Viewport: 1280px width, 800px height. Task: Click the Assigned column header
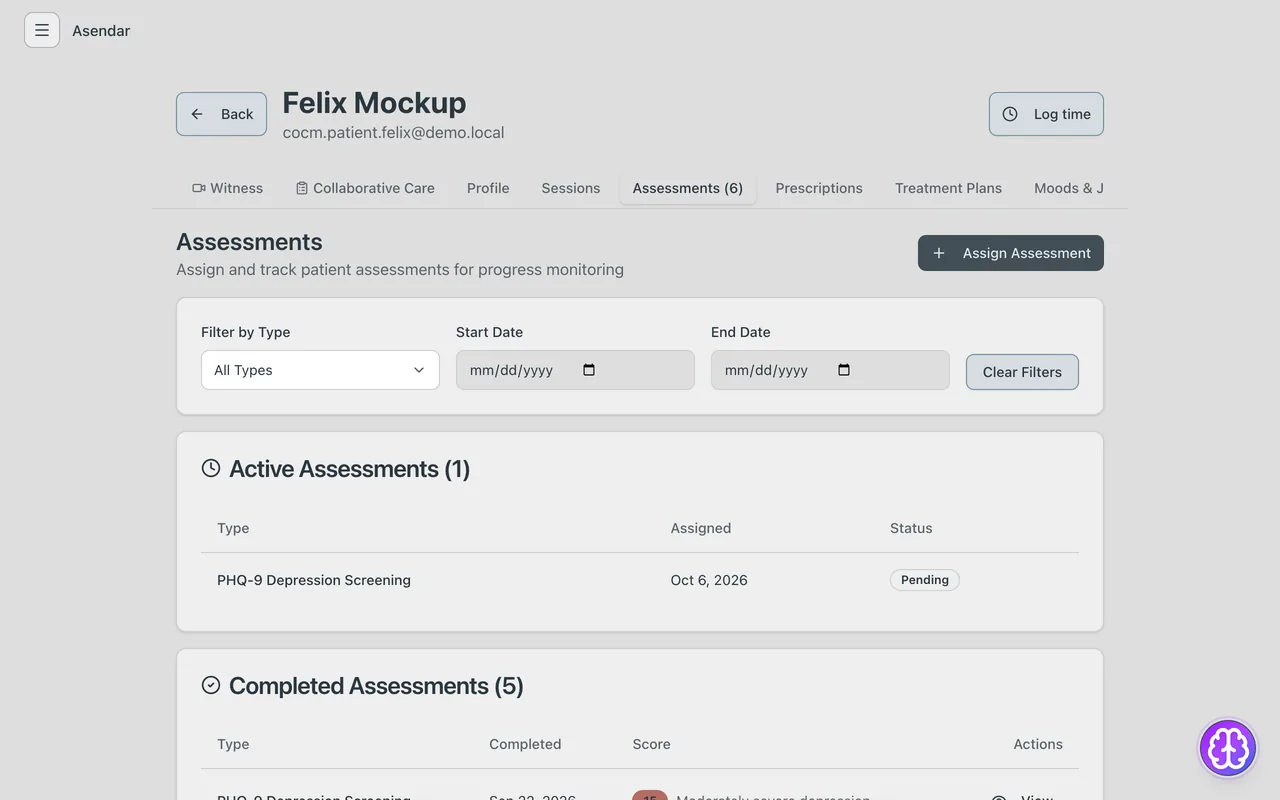pyautogui.click(x=701, y=528)
